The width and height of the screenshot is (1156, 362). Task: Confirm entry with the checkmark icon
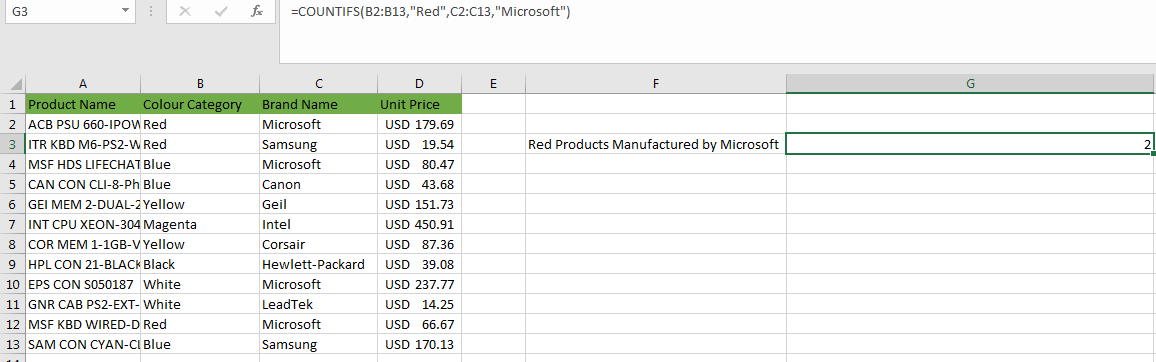point(220,12)
